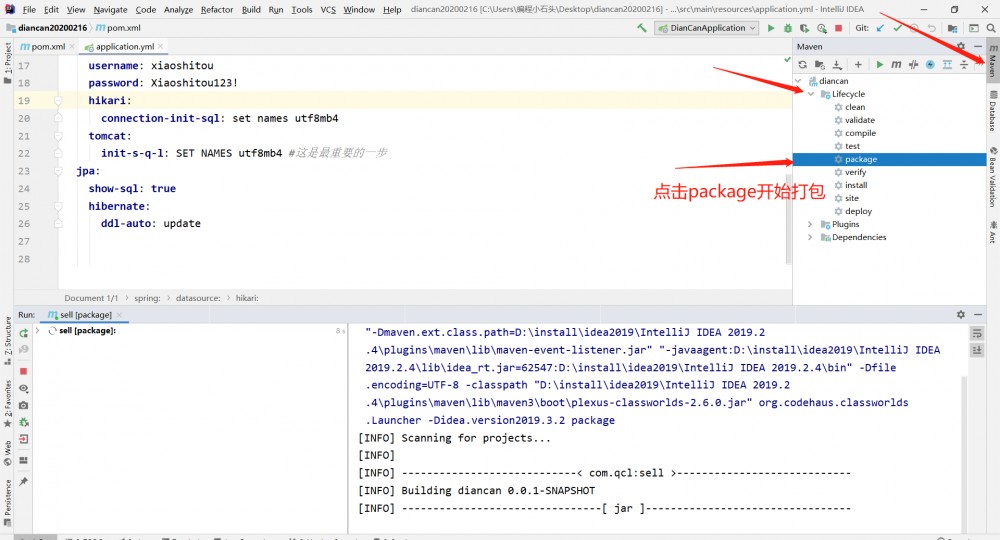This screenshot has width=1000, height=540.
Task: Expand the Dependencies node
Action: point(810,237)
